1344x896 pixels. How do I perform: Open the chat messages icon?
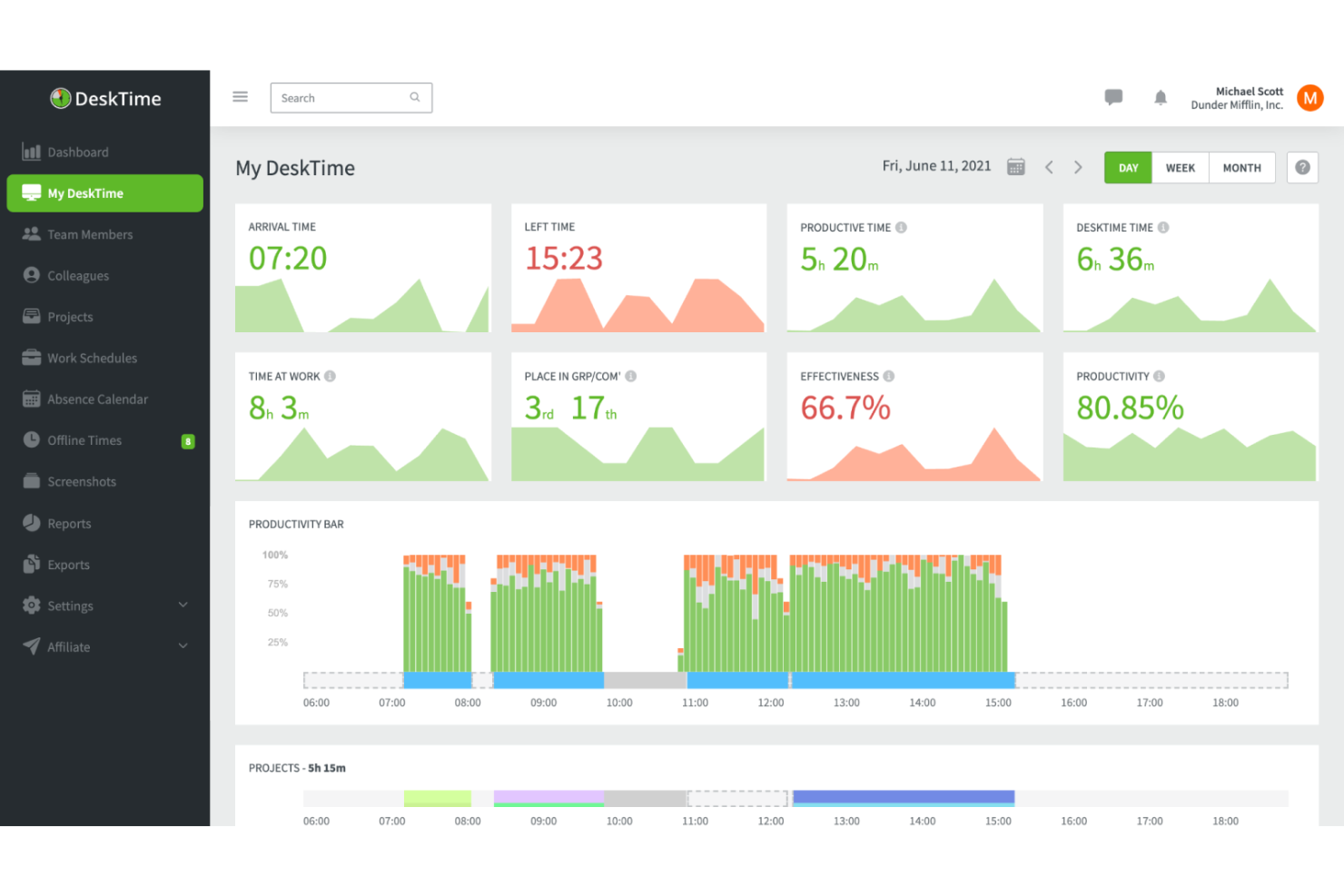(x=1113, y=97)
